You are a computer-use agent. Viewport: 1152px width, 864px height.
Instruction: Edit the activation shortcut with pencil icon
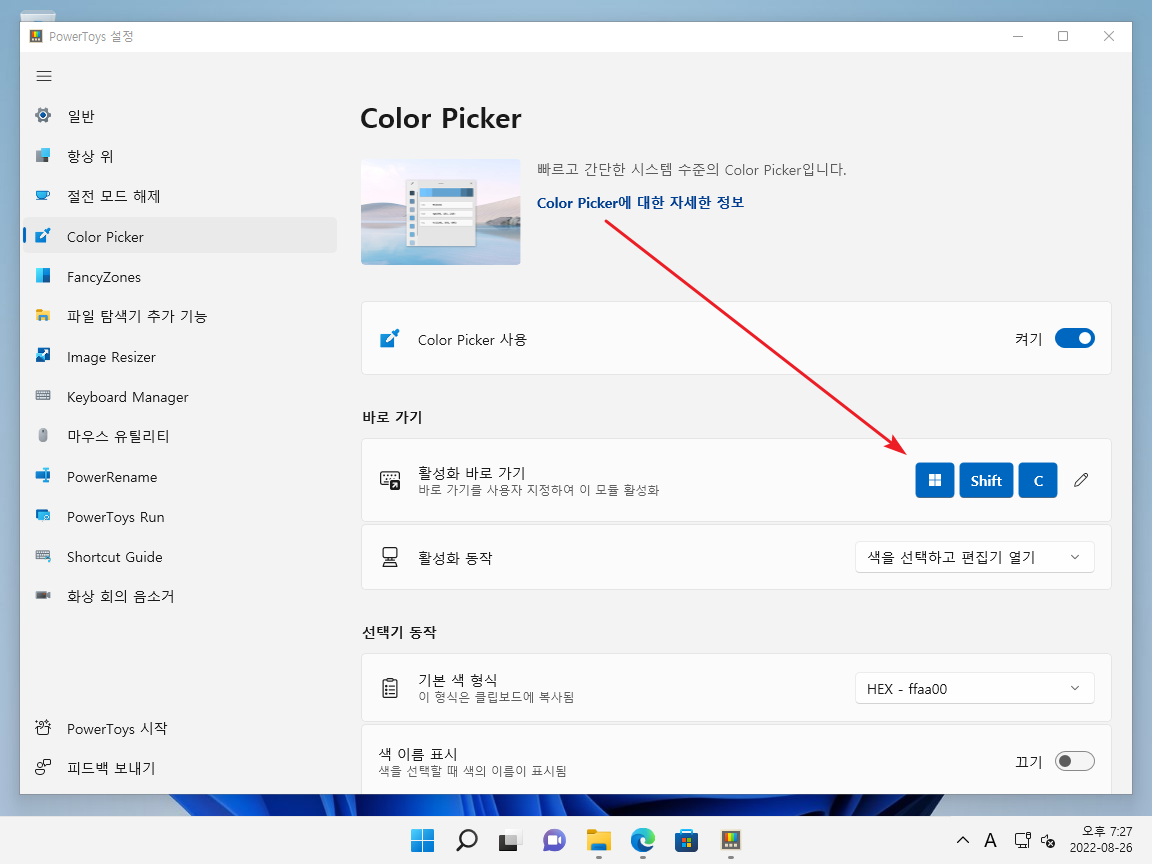(x=1081, y=480)
